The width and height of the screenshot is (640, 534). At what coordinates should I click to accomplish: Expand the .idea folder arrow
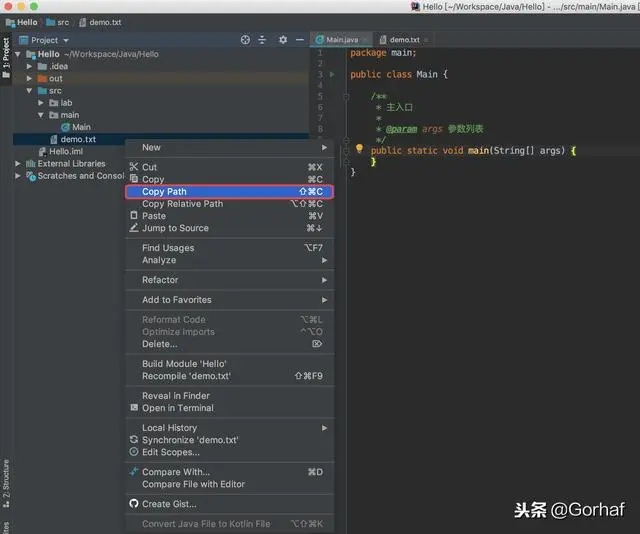tap(29, 66)
